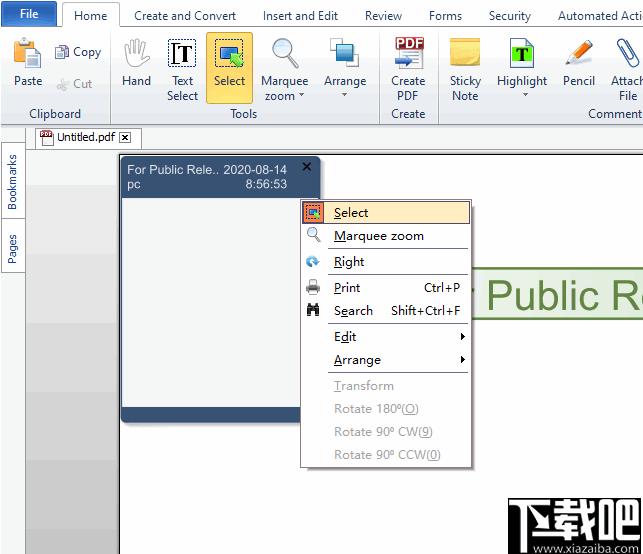Click the Select icon in context menu
The height and width of the screenshot is (554, 643).
click(314, 213)
